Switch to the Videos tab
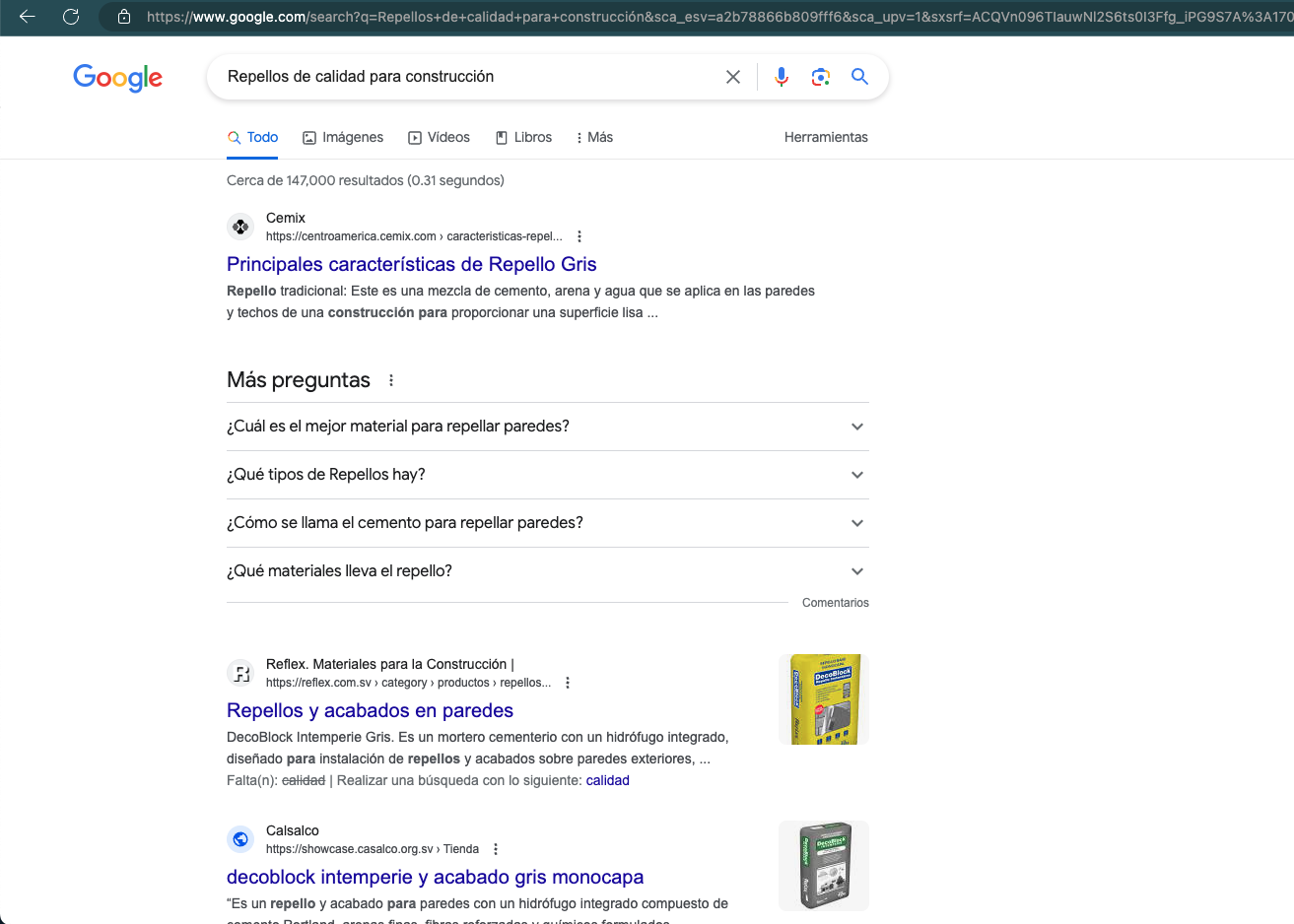Image resolution: width=1294 pixels, height=924 pixels. click(x=439, y=138)
